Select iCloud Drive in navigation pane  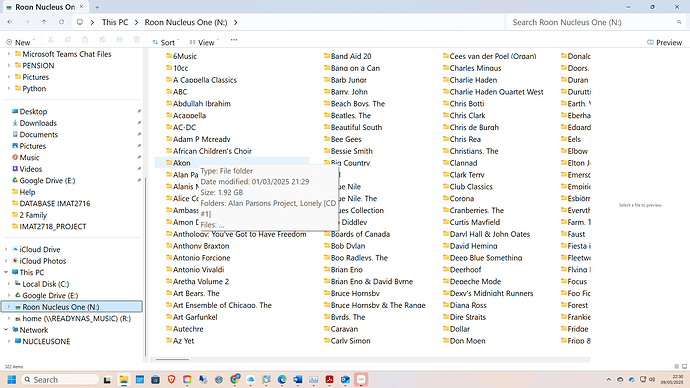(x=40, y=249)
